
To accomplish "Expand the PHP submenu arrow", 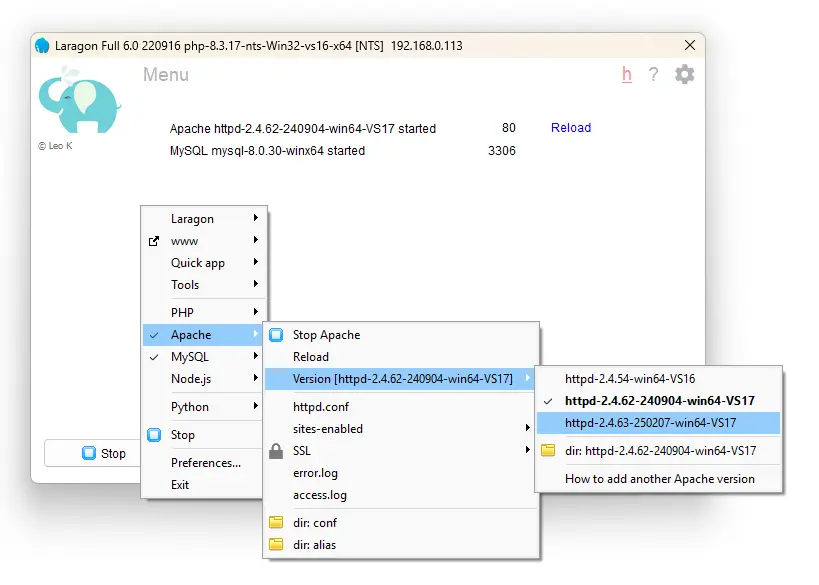I will pos(255,312).
